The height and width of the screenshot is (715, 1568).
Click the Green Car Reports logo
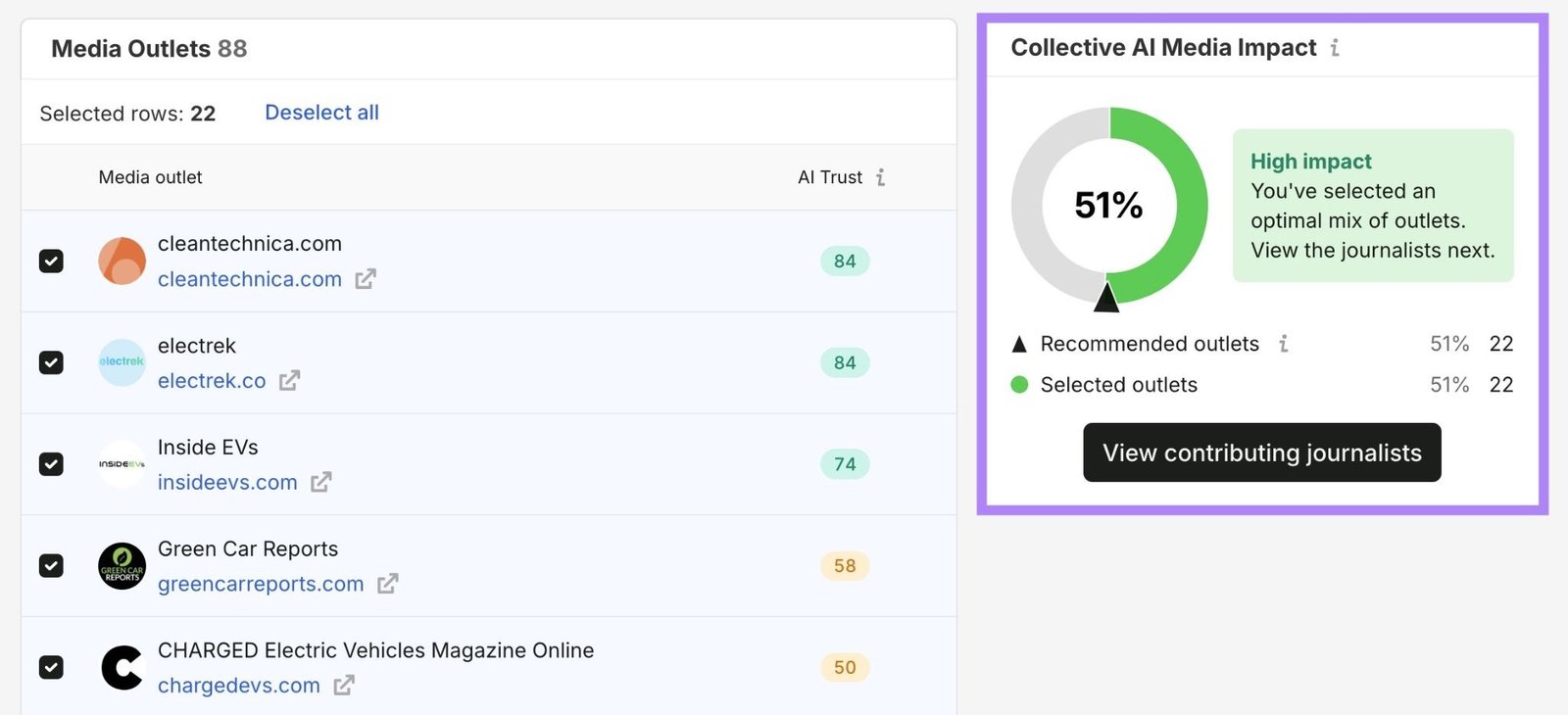[x=122, y=566]
